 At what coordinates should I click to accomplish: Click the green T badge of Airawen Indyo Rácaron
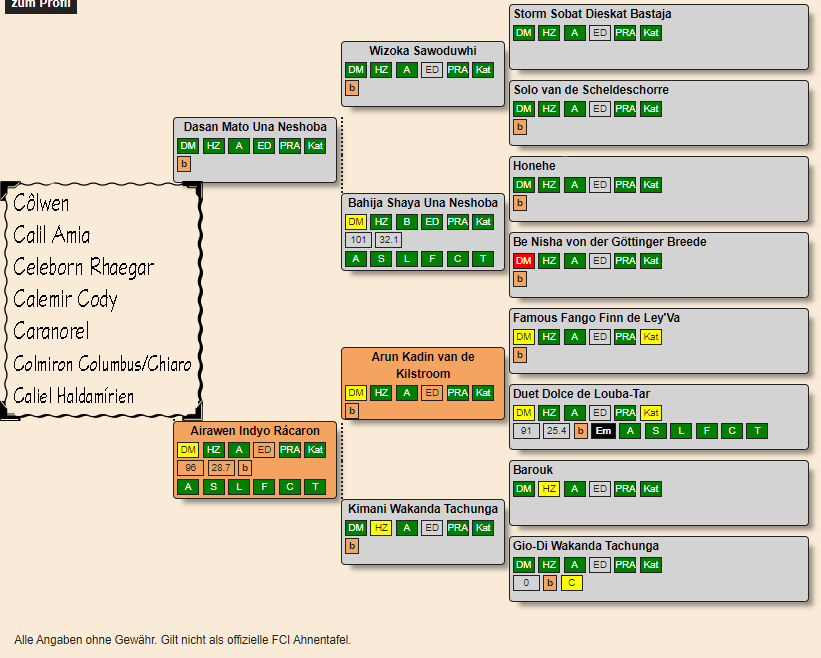pyautogui.click(x=315, y=487)
